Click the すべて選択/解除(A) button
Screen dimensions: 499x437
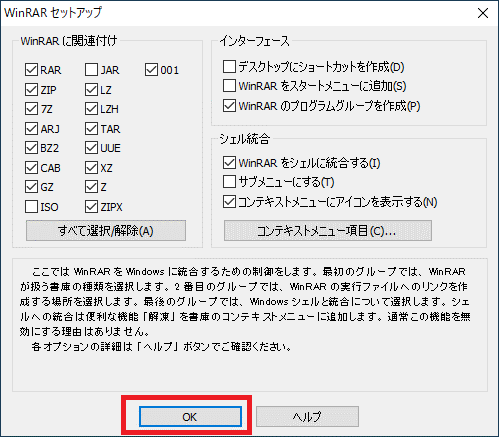coord(106,230)
